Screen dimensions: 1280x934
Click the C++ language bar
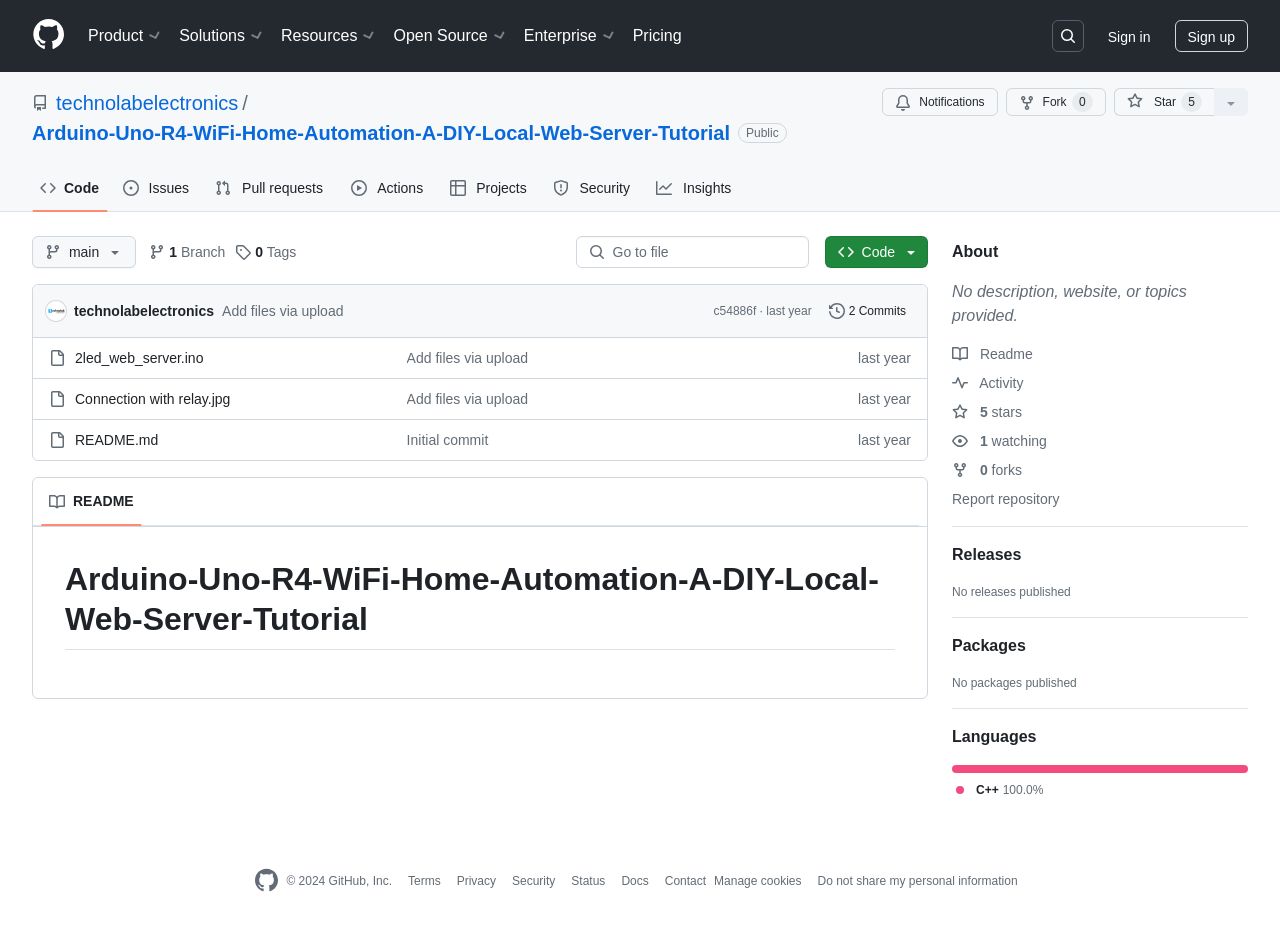coord(1099,769)
